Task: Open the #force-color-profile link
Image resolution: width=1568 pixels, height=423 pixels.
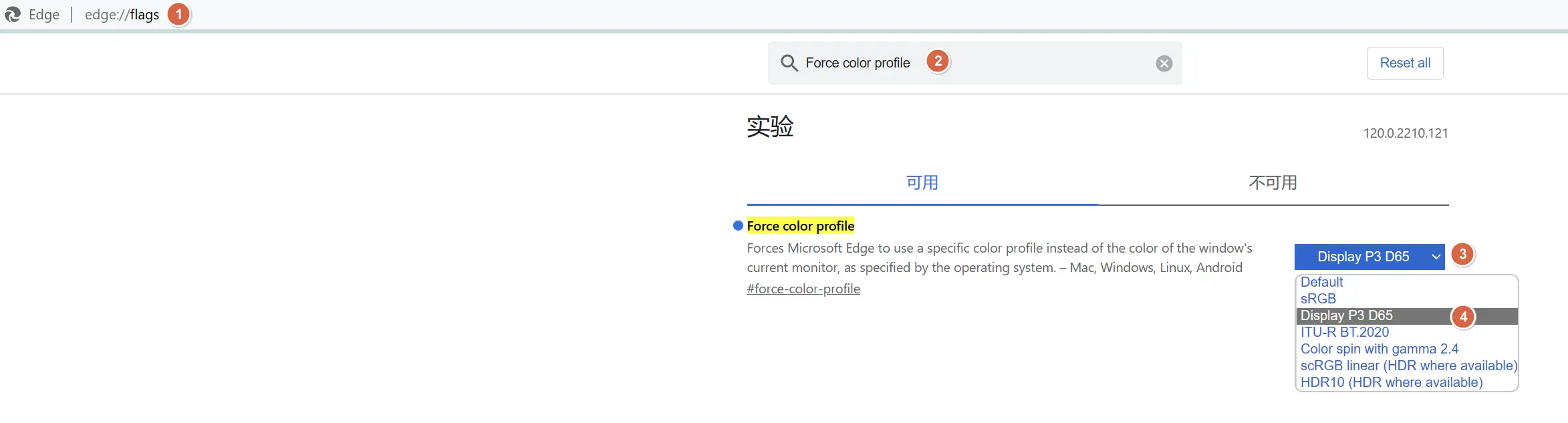Action: (x=803, y=289)
